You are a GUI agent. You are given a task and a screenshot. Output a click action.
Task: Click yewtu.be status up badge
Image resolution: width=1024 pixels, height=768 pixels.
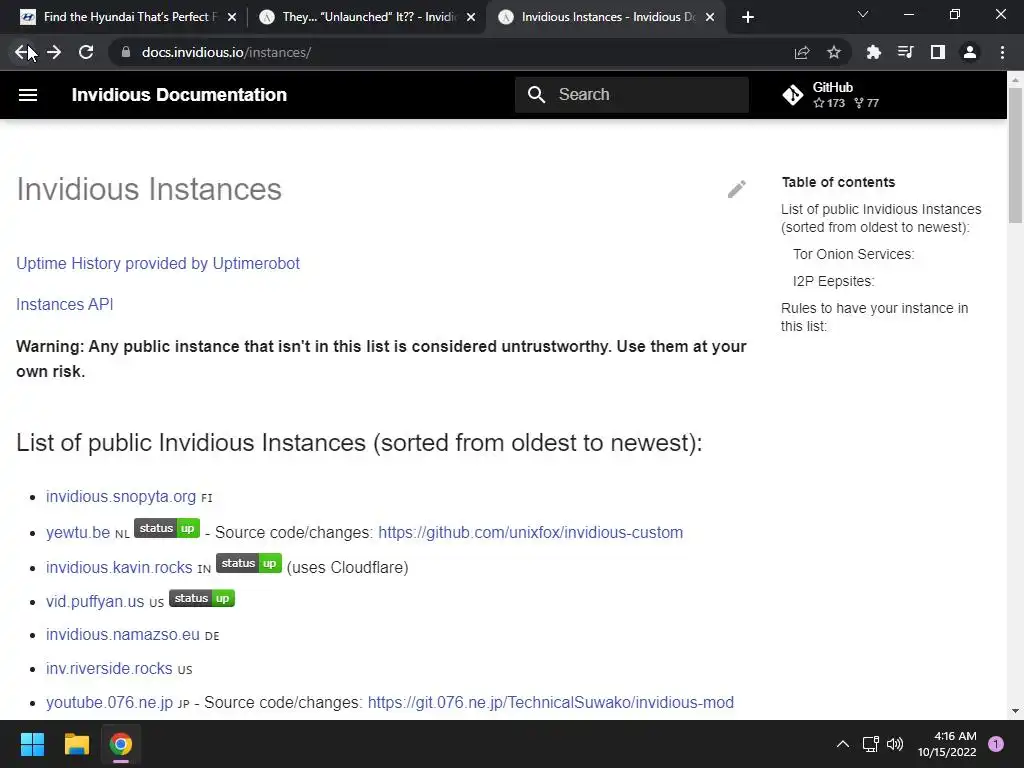(167, 528)
